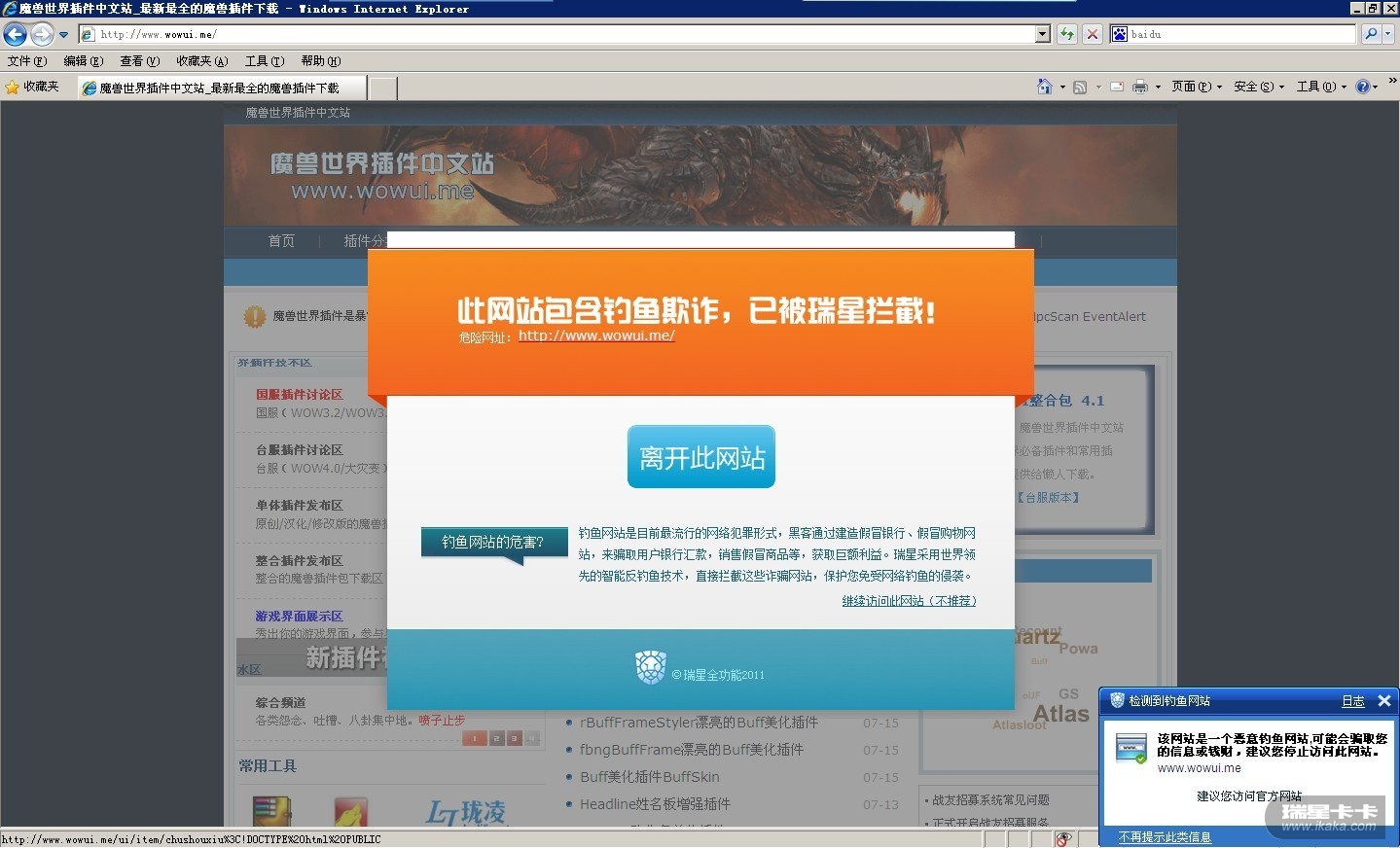Open 综合频道 forum link
Image resolution: width=1400 pixels, height=848 pixels.
point(280,702)
